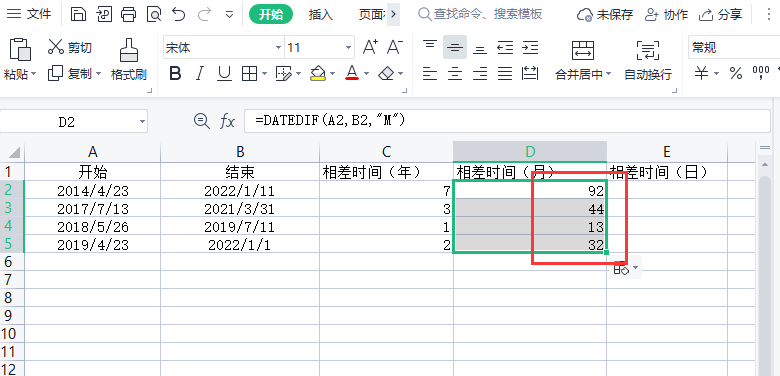Select cell containing 2014/4/23

coord(93,190)
